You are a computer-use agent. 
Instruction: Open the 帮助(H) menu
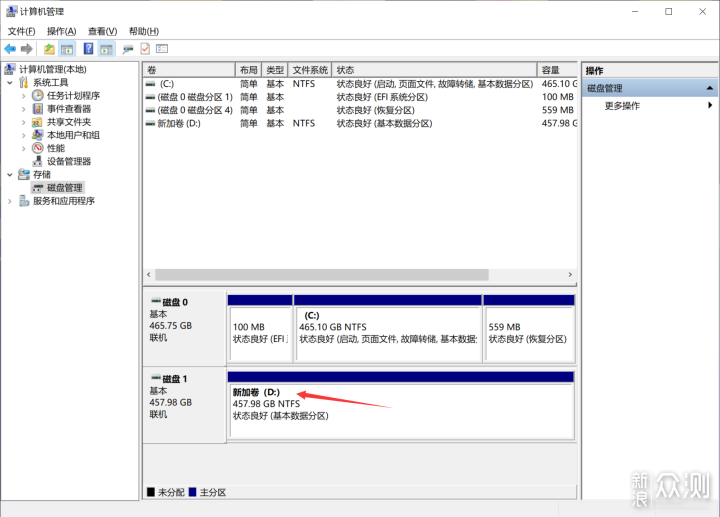pyautogui.click(x=144, y=31)
